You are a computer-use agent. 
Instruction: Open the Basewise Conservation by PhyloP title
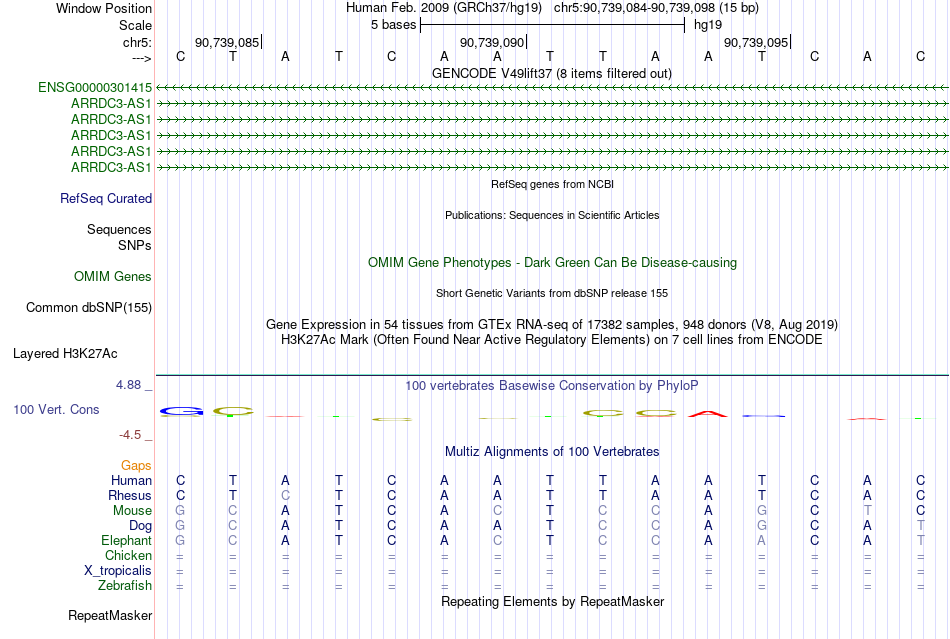click(552, 385)
